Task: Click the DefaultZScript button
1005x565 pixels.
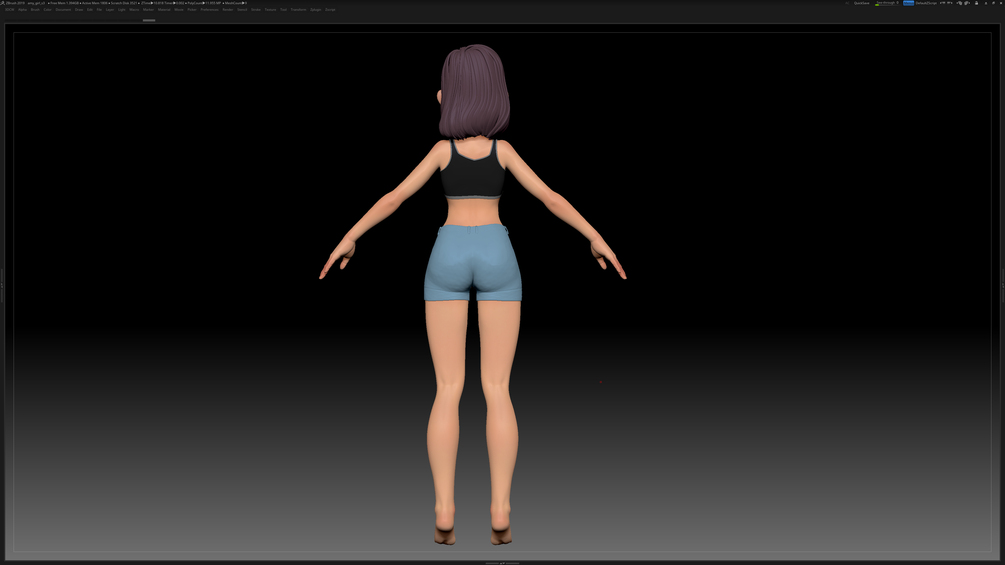Action: point(926,3)
